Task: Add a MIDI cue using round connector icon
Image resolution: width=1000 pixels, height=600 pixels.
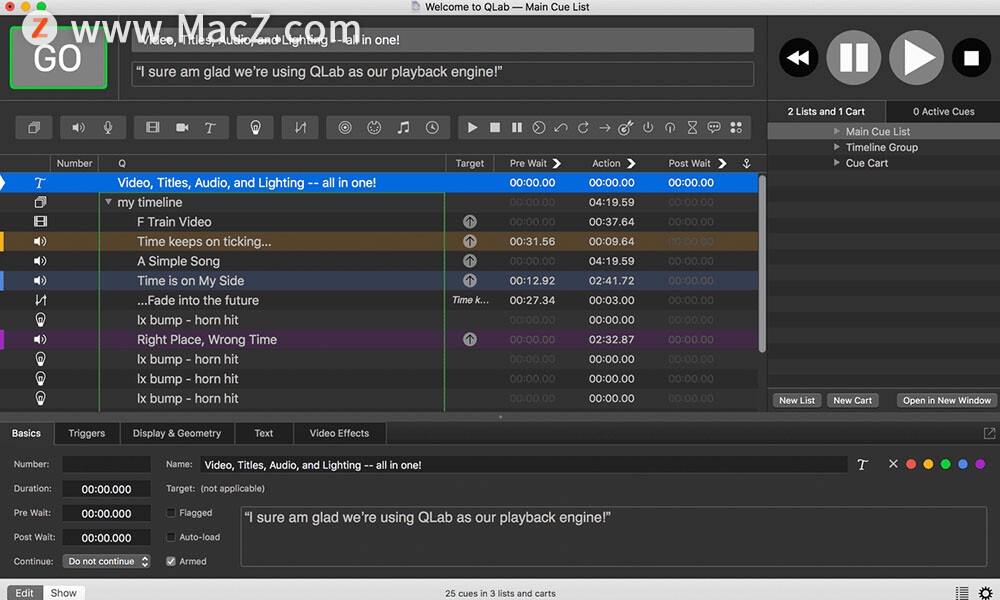Action: (374, 128)
